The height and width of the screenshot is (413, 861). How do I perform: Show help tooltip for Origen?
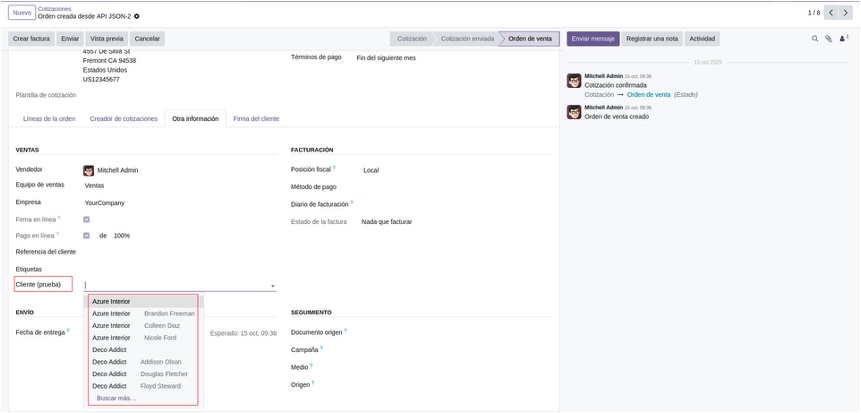click(x=313, y=383)
